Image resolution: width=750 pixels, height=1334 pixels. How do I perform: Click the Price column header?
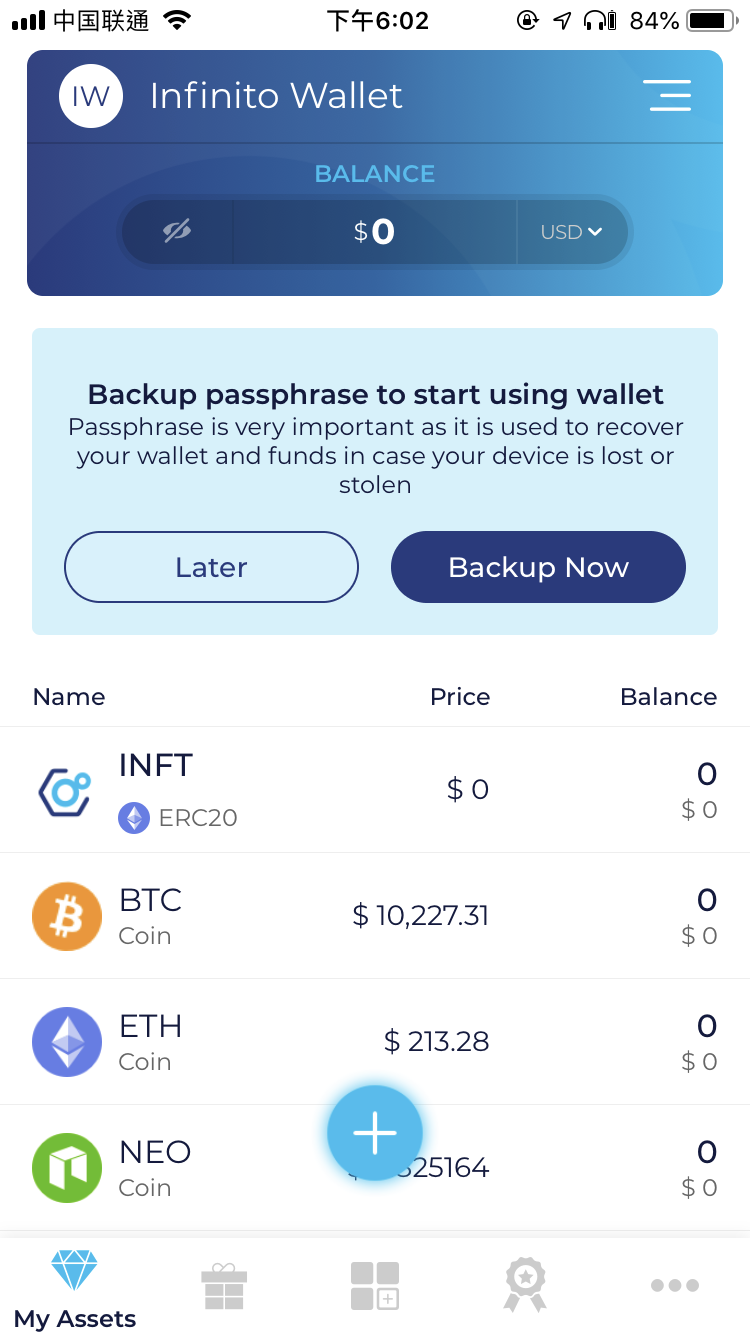(460, 696)
